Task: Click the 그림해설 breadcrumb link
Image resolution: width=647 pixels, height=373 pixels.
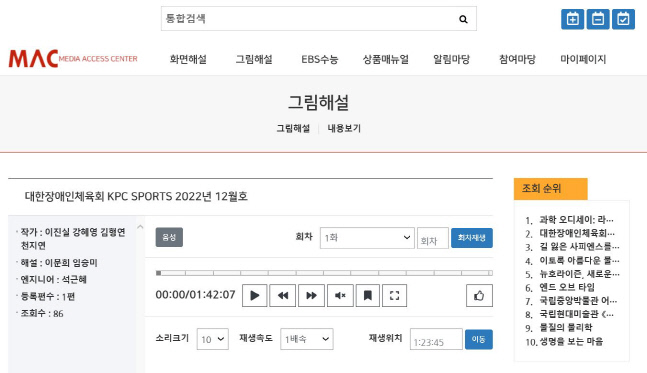Action: click(293, 128)
